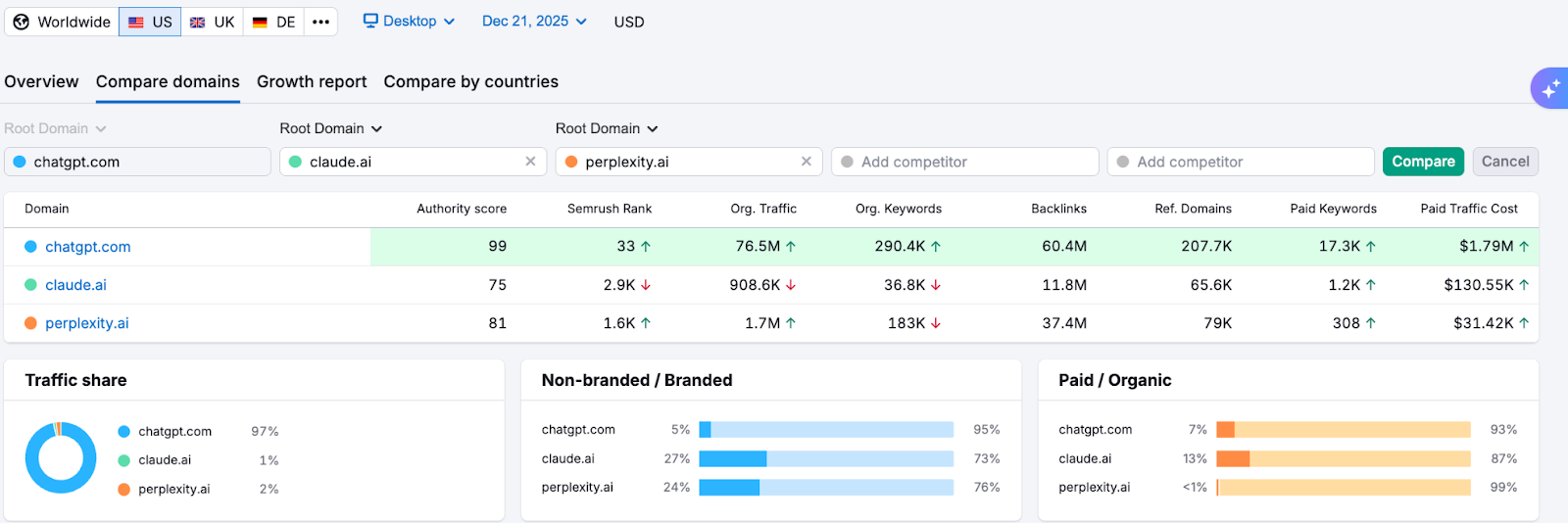Open claude.ai link in domain table
This screenshot has height=523, width=1568.
[x=75, y=285]
